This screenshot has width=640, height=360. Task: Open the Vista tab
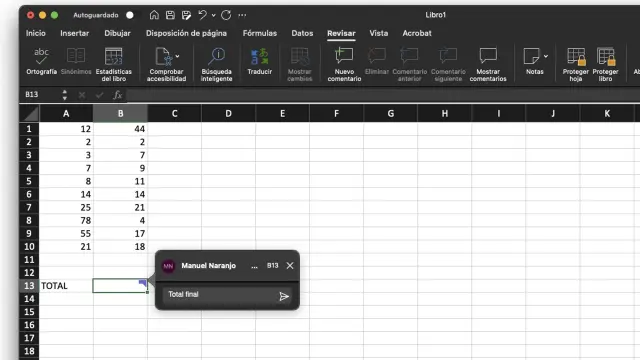(x=379, y=33)
